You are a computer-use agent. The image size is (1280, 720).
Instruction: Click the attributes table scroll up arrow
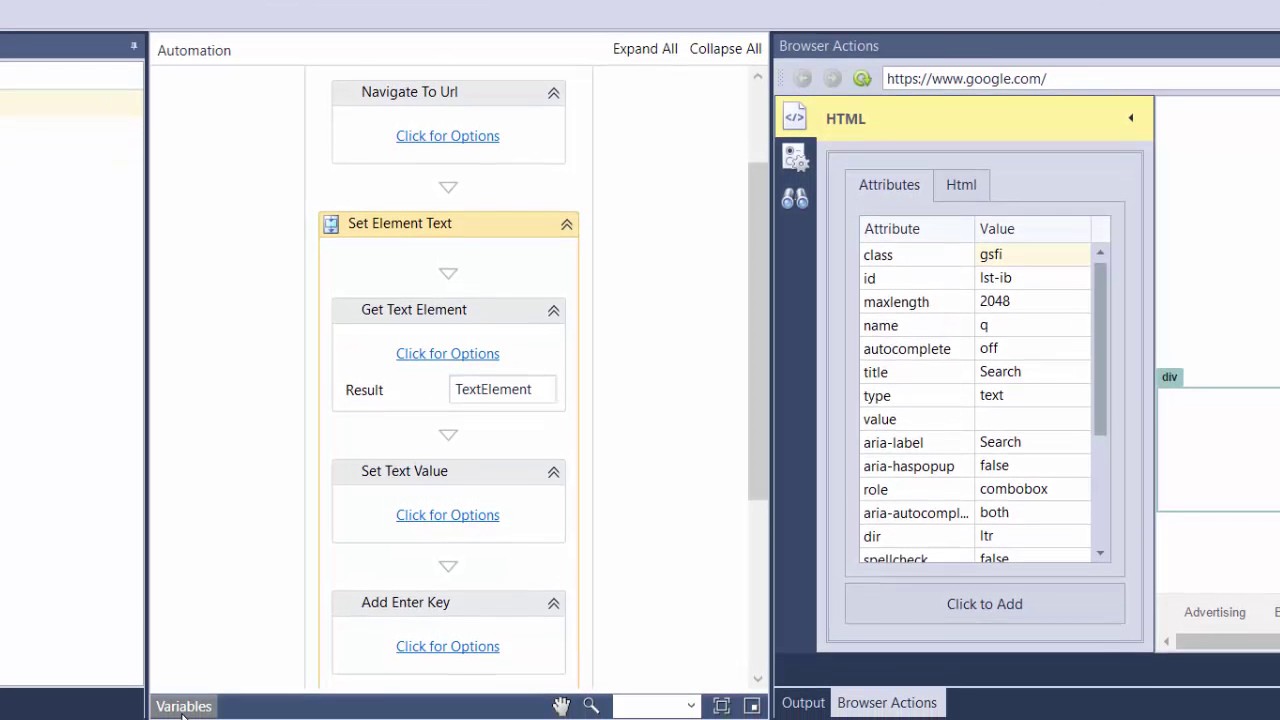(1100, 252)
